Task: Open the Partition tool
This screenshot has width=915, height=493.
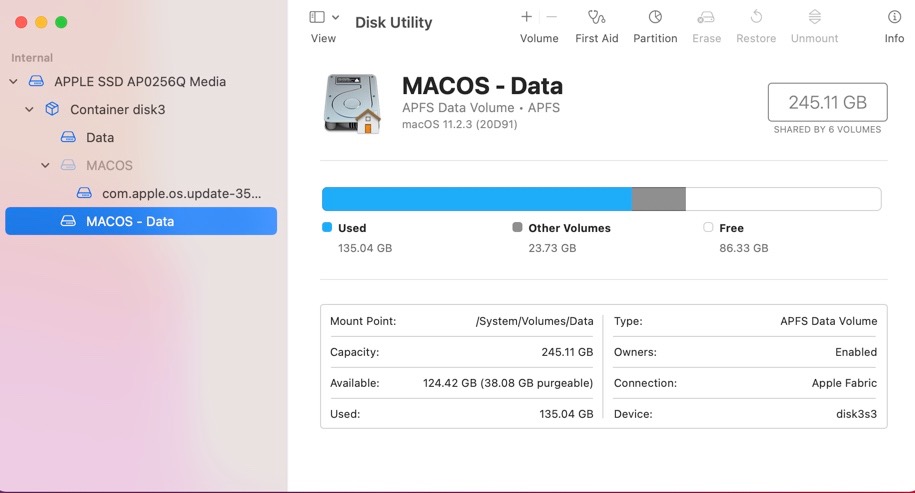Action: point(655,18)
